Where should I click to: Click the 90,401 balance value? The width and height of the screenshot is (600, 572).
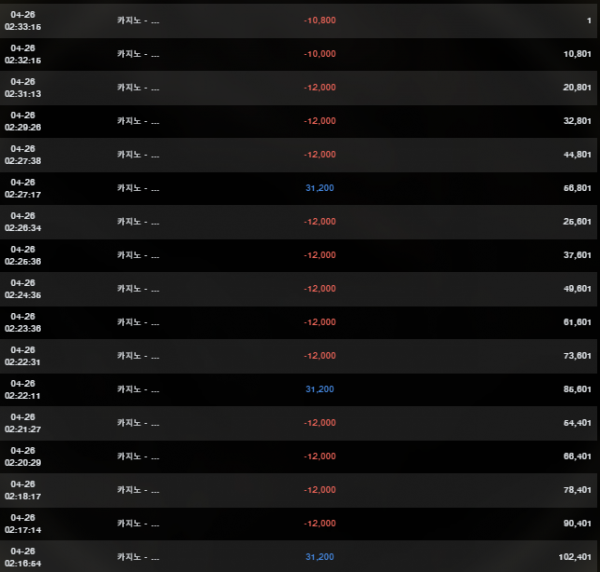point(579,523)
